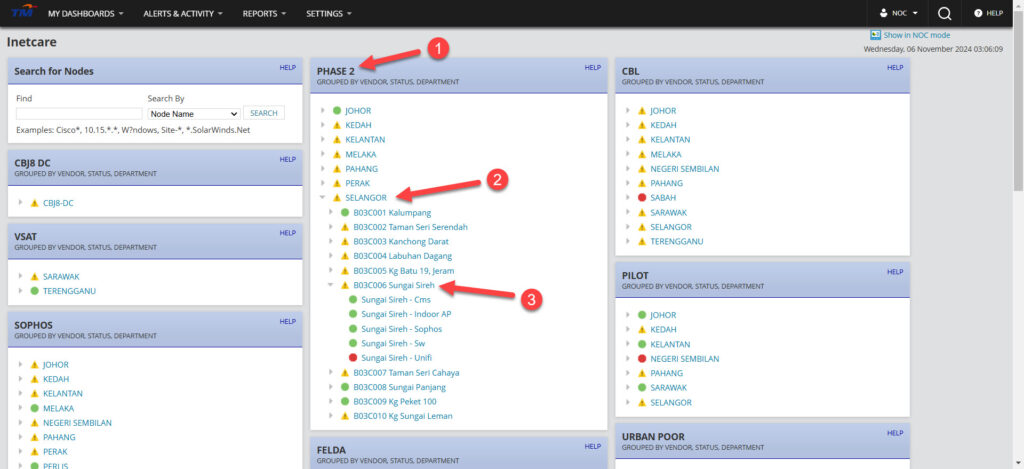Click the magnifier search icon in top bar
The height and width of the screenshot is (469, 1024).
pyautogui.click(x=944, y=14)
